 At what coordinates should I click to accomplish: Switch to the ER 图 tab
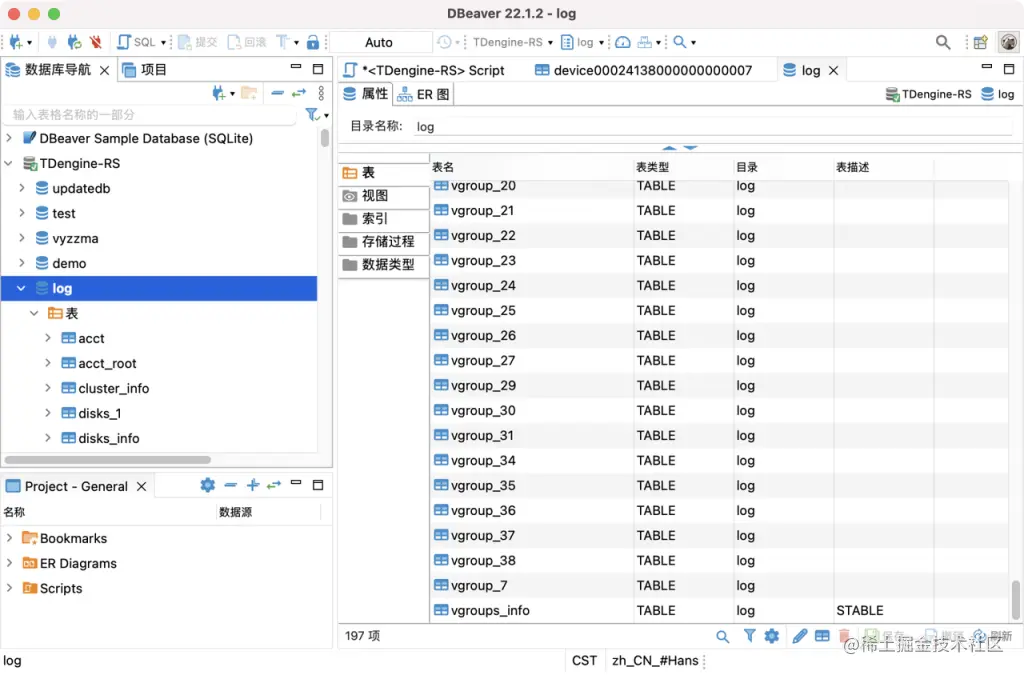423,93
